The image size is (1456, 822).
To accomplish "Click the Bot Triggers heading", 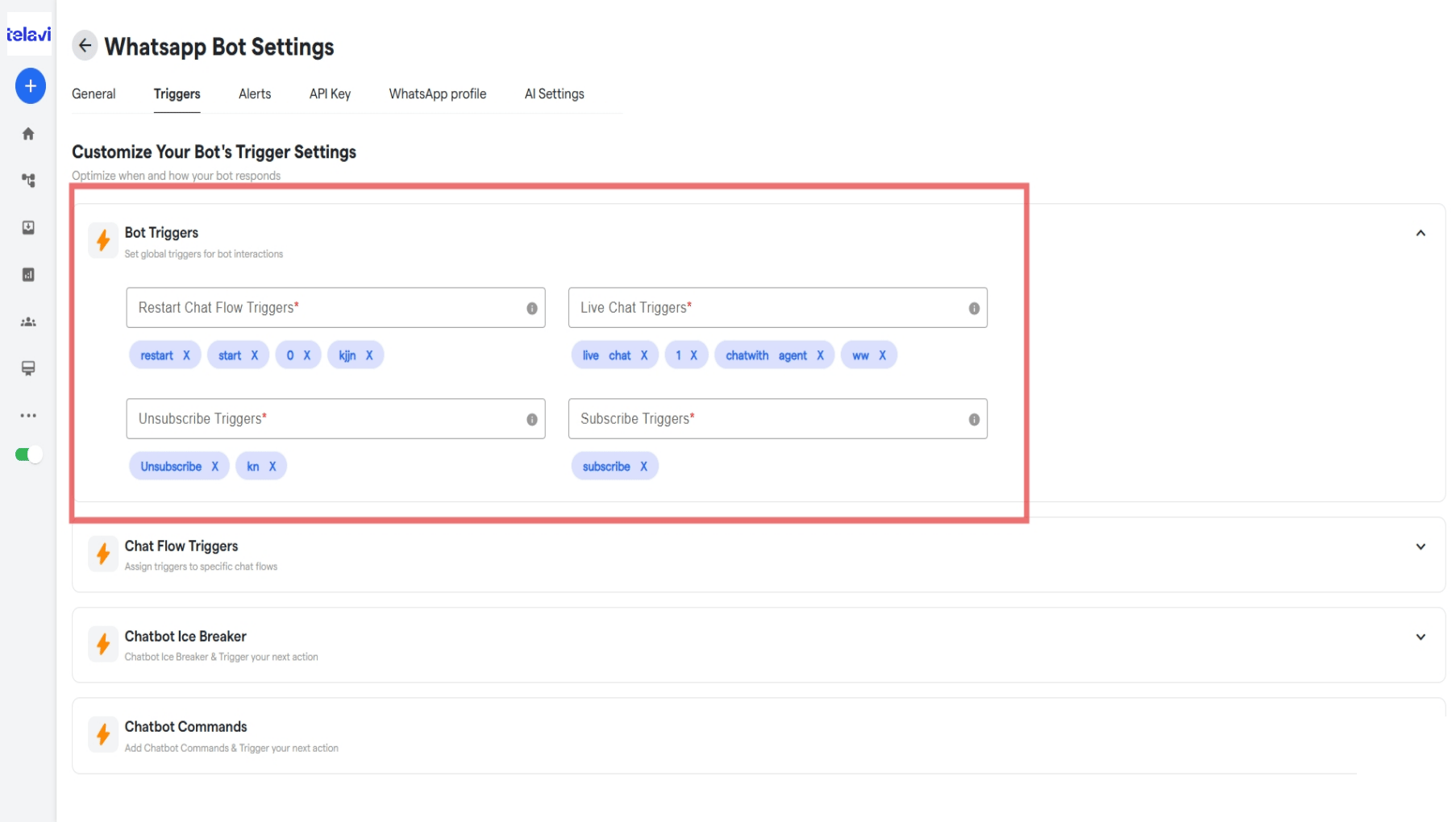I will [161, 233].
